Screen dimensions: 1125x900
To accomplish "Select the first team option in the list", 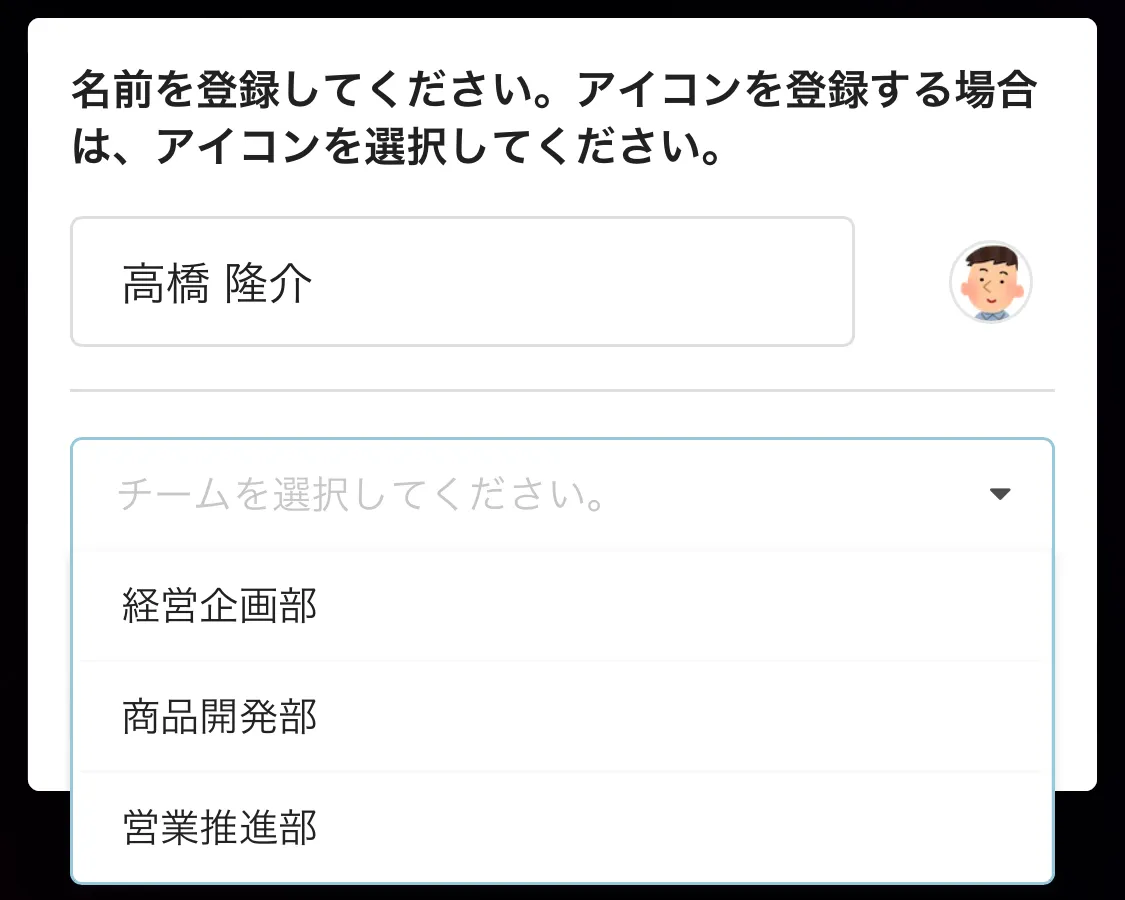I will [x=219, y=605].
